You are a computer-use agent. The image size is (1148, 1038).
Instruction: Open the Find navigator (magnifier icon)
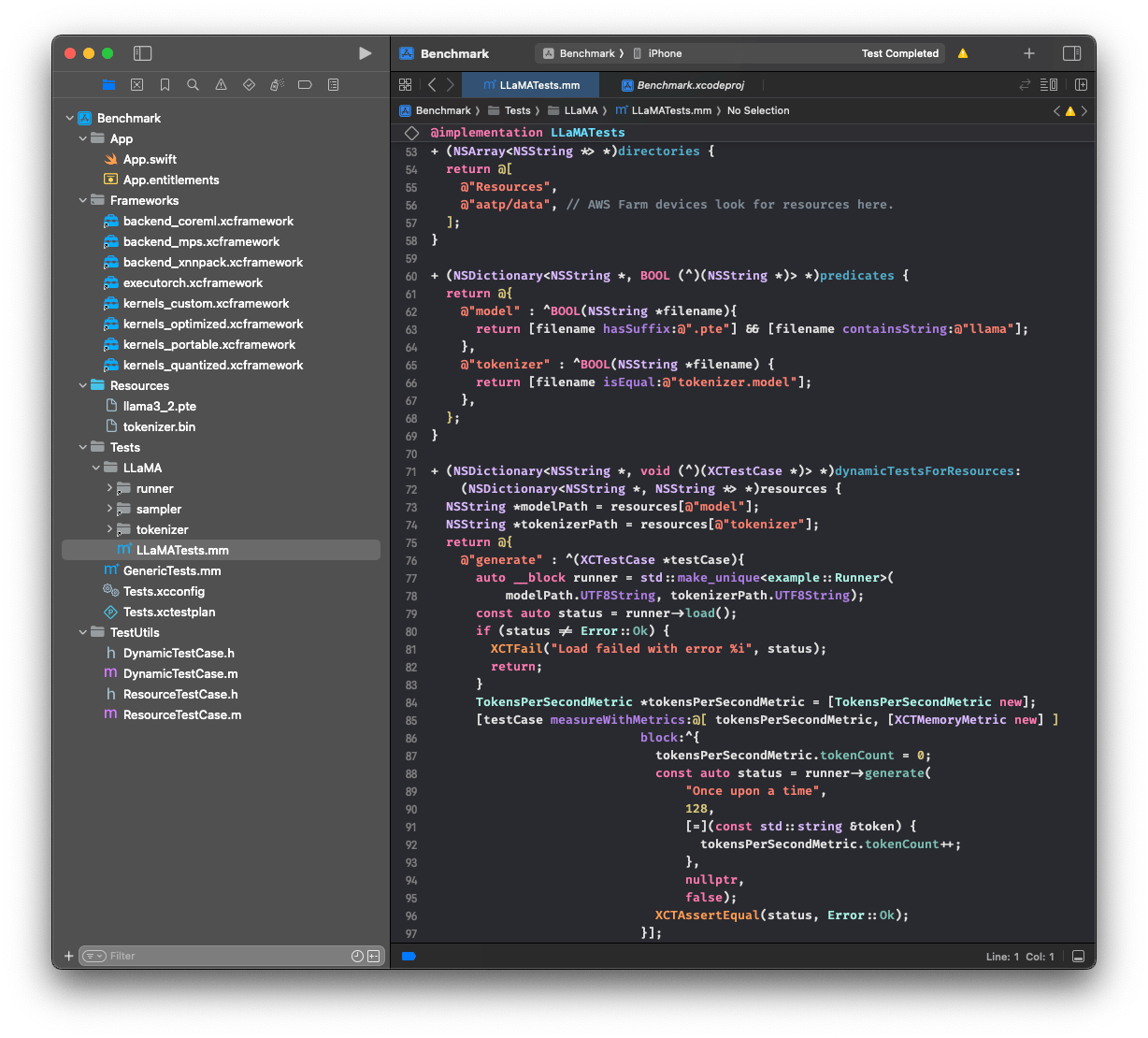[x=193, y=84]
